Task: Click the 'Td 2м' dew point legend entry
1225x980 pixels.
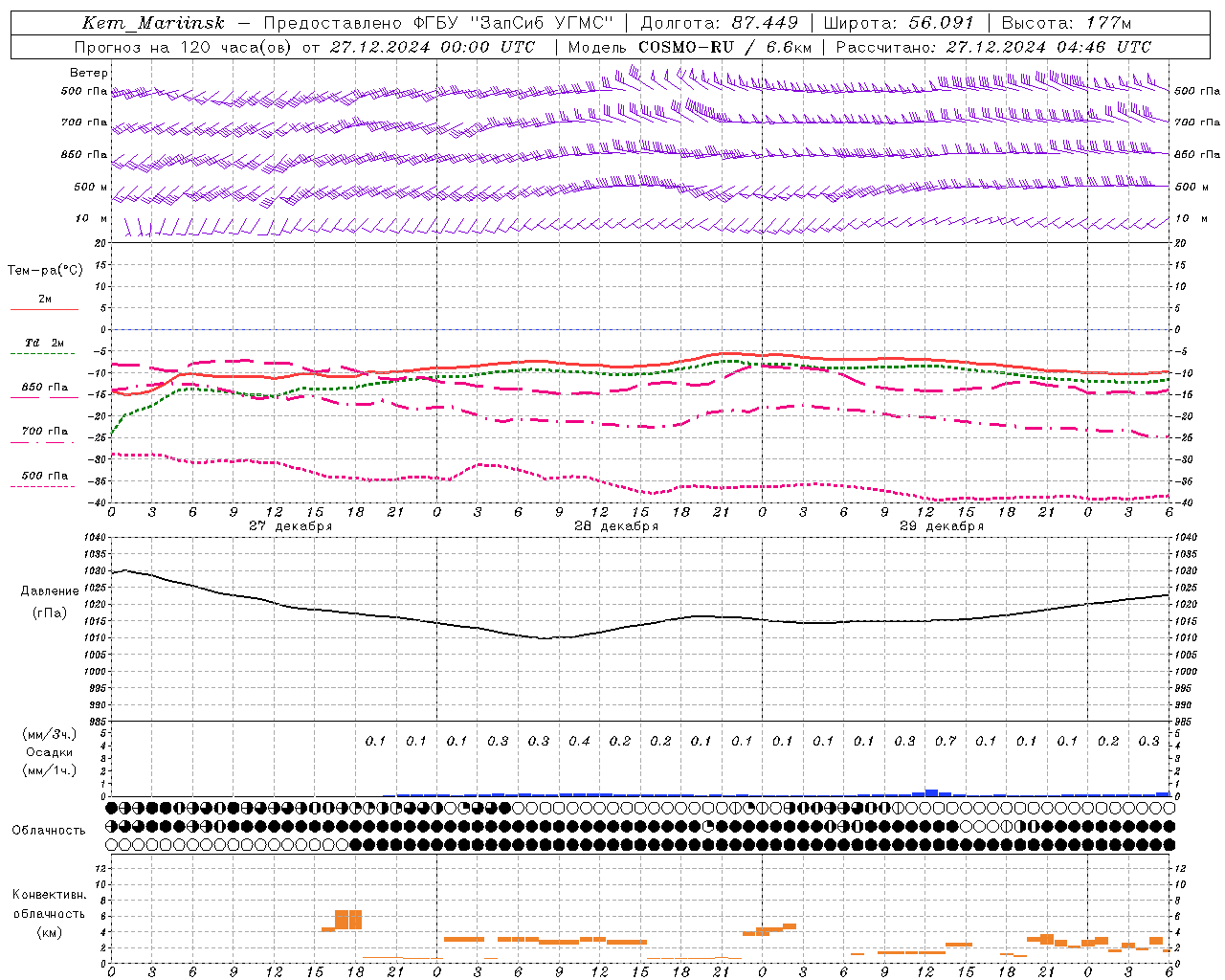Action: click(45, 343)
